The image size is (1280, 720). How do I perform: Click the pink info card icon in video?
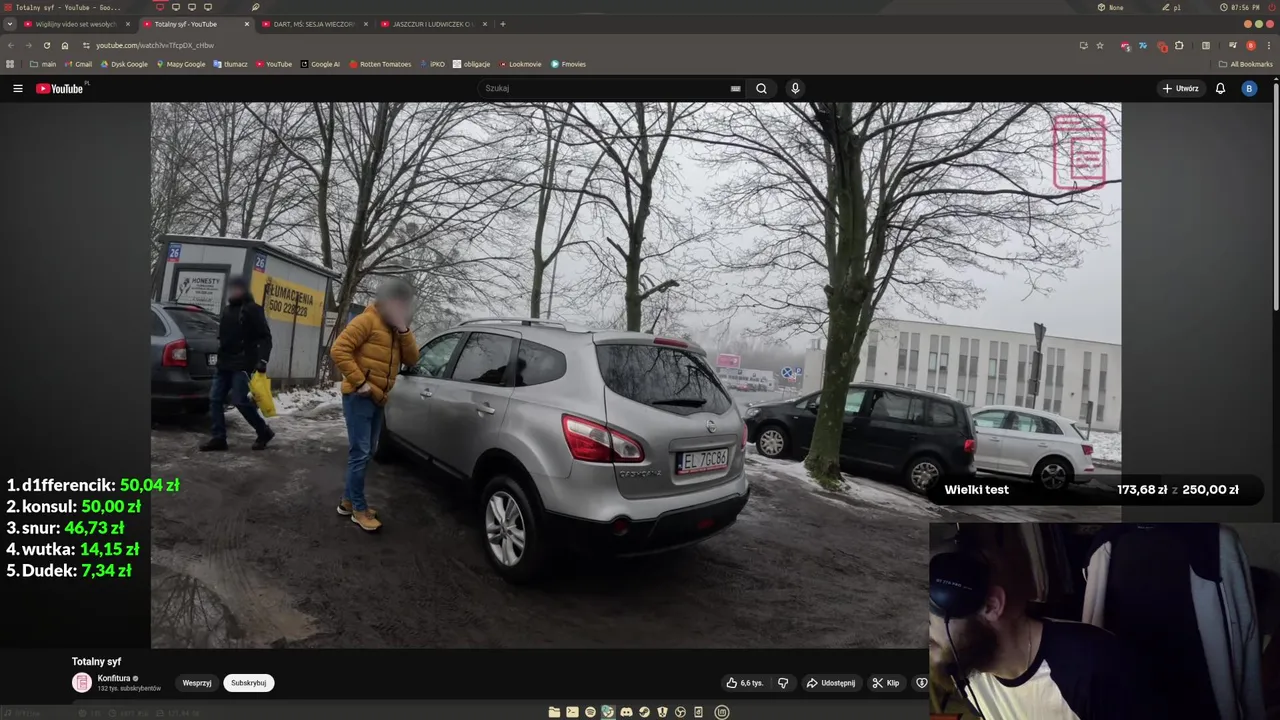tap(1079, 152)
